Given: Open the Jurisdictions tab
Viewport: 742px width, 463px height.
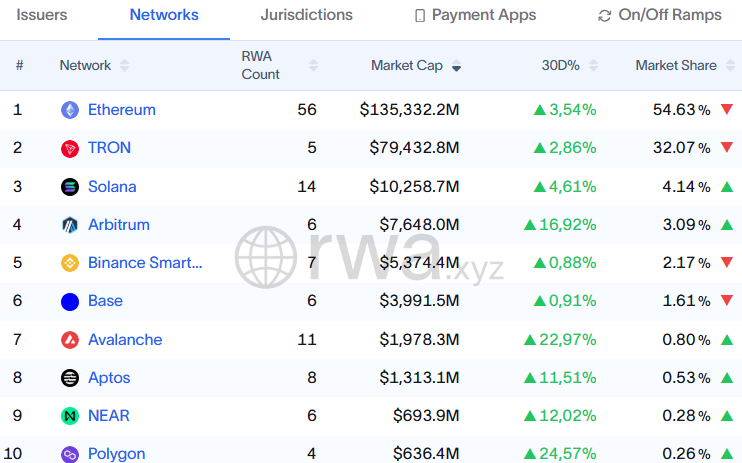Looking at the screenshot, I should tap(307, 15).
